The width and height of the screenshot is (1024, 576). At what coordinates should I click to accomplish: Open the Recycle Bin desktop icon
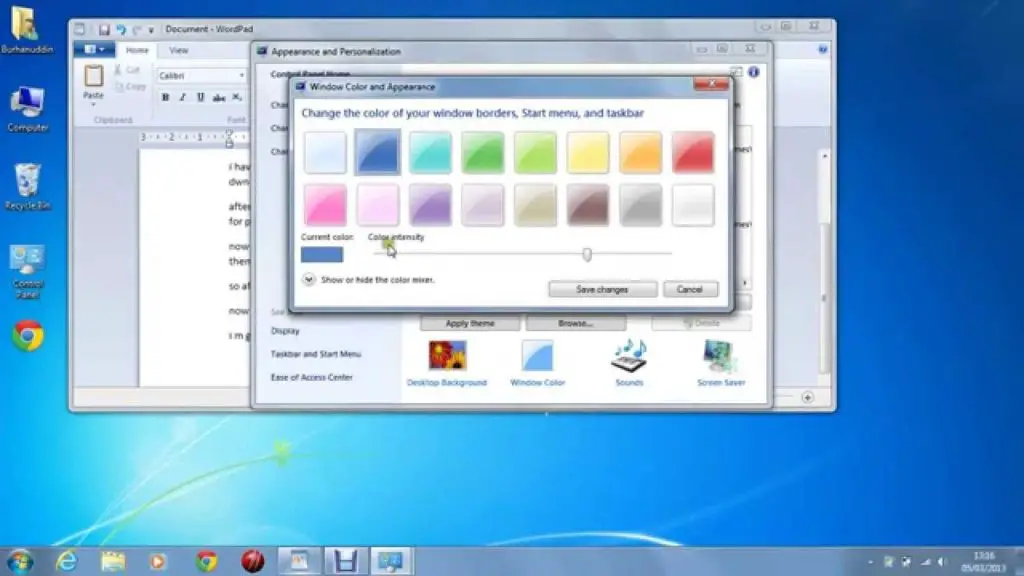27,187
